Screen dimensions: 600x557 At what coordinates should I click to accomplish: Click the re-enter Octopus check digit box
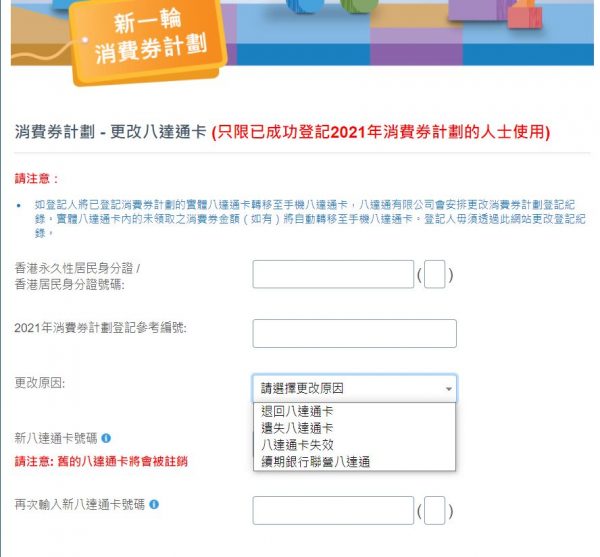[x=434, y=511]
